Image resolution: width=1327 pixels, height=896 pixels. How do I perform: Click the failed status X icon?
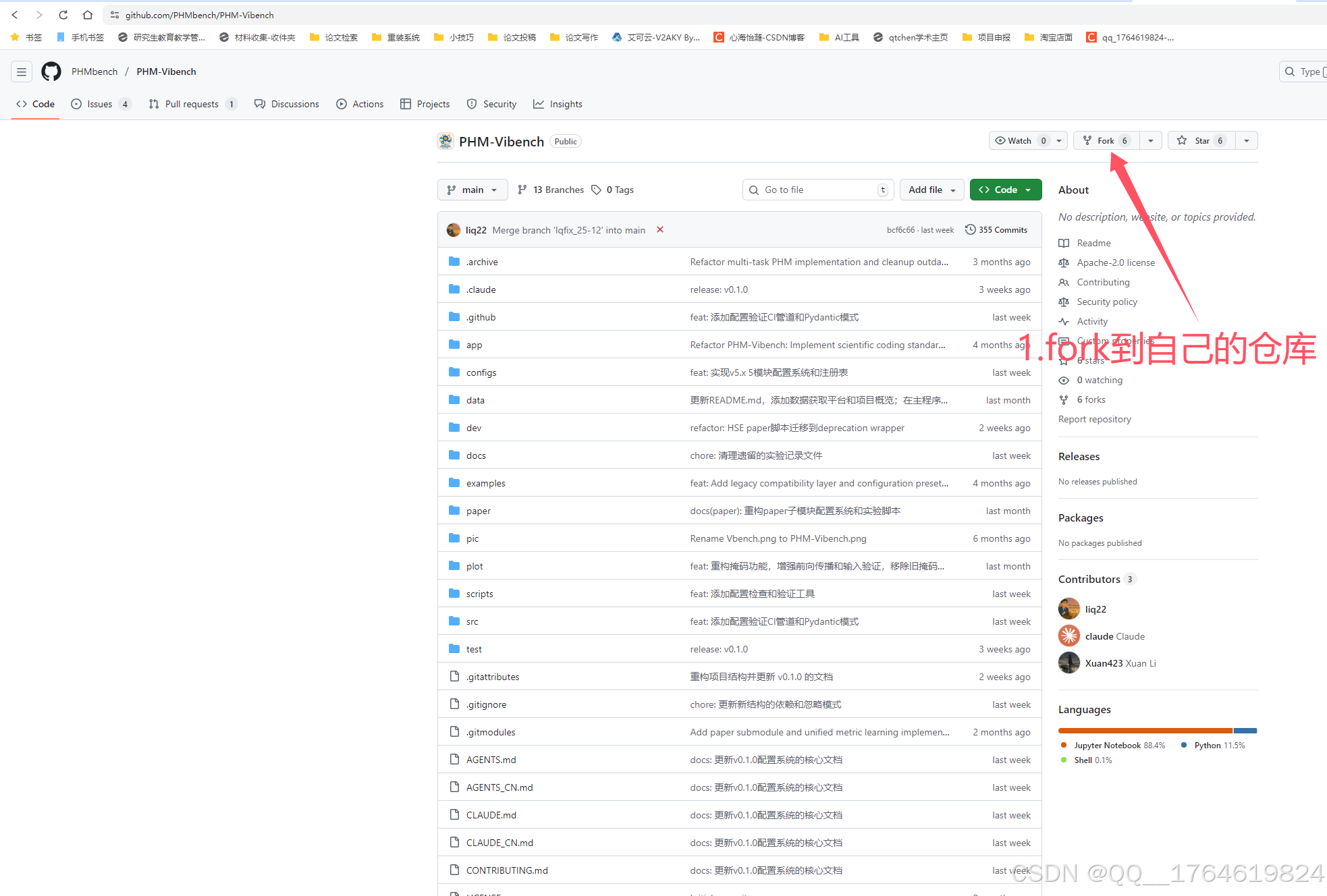click(660, 229)
